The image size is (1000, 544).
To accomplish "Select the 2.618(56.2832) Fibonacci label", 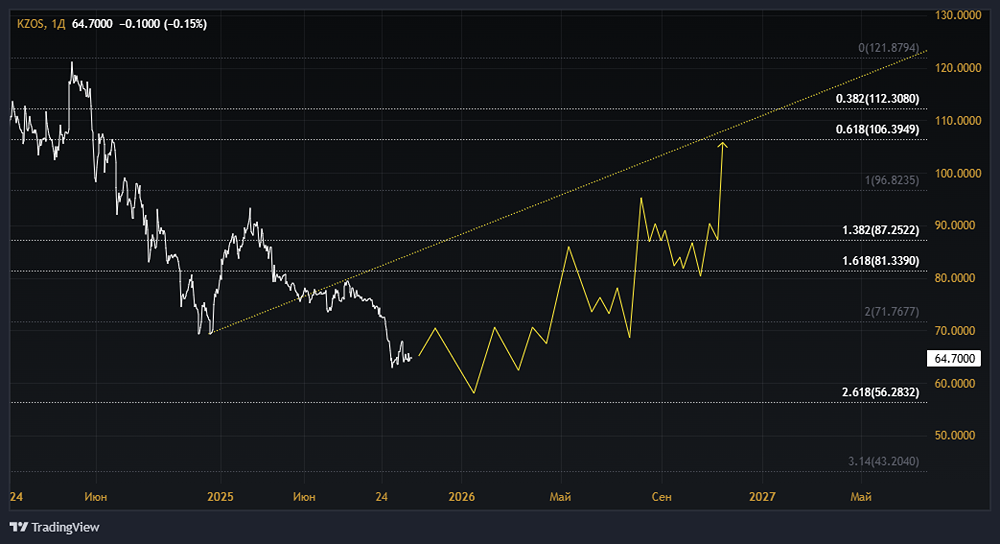I will click(x=881, y=392).
